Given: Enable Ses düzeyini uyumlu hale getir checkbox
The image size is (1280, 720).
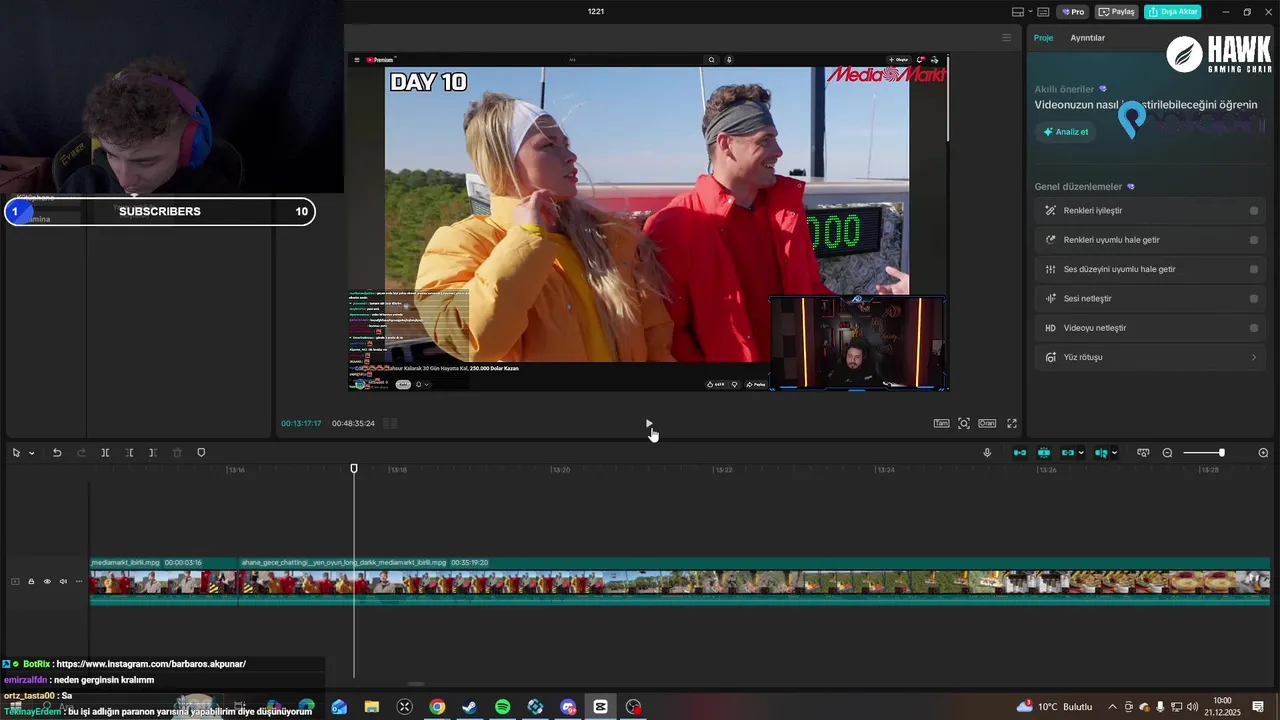Looking at the screenshot, I should pyautogui.click(x=1254, y=269).
